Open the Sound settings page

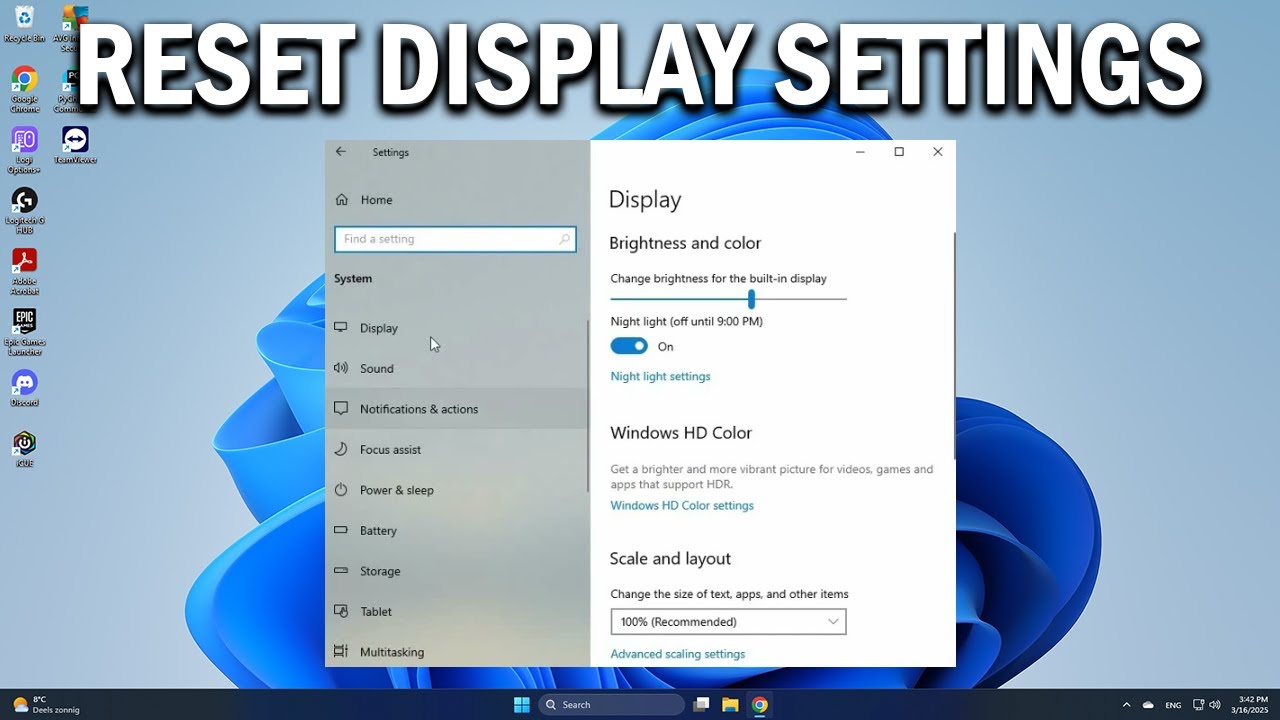455,368
